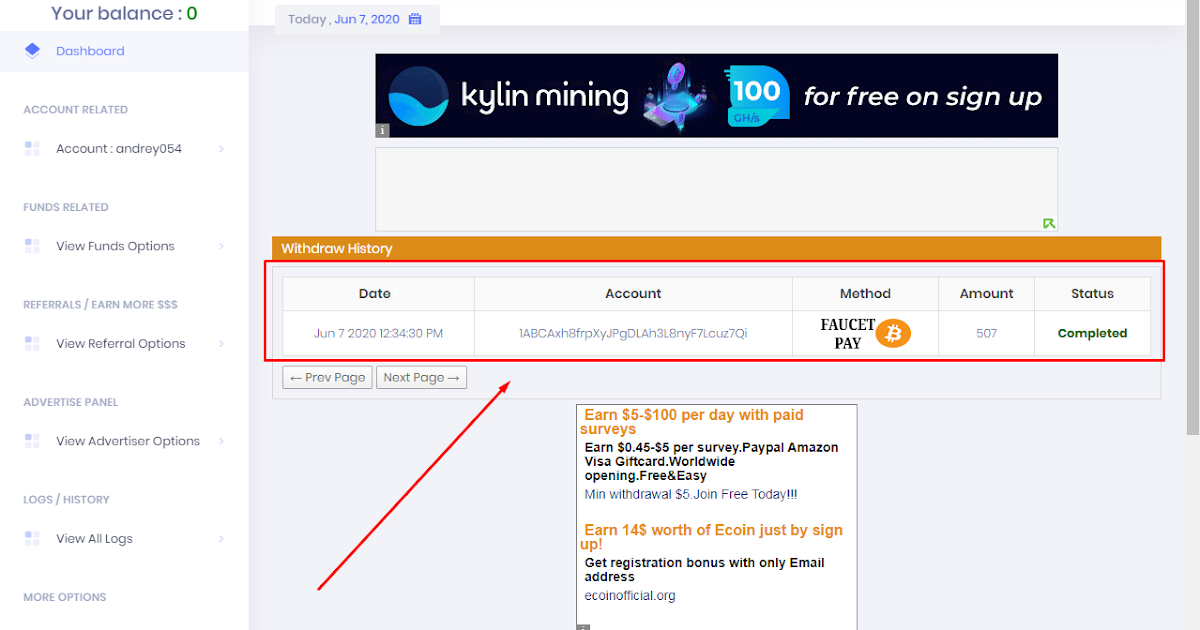Click the View Advertiser Options icon
Image resolution: width=1200 pixels, height=630 pixels.
(32, 441)
